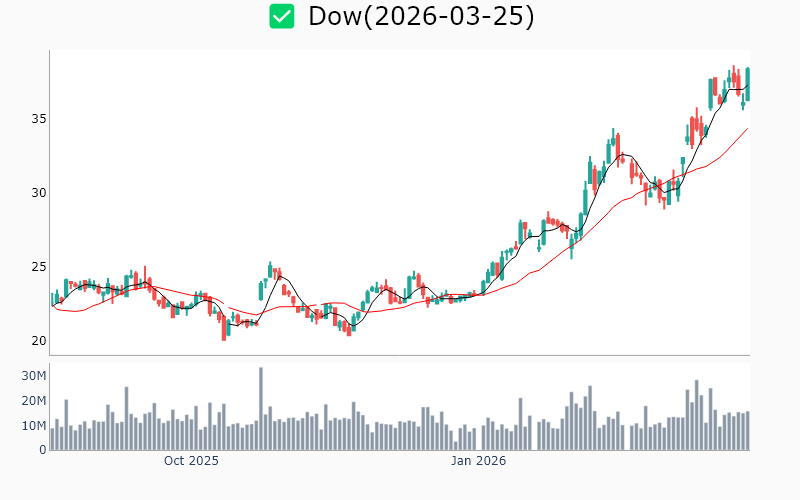Select the 35 price axis label
This screenshot has height=500, width=800.
pyautogui.click(x=38, y=119)
